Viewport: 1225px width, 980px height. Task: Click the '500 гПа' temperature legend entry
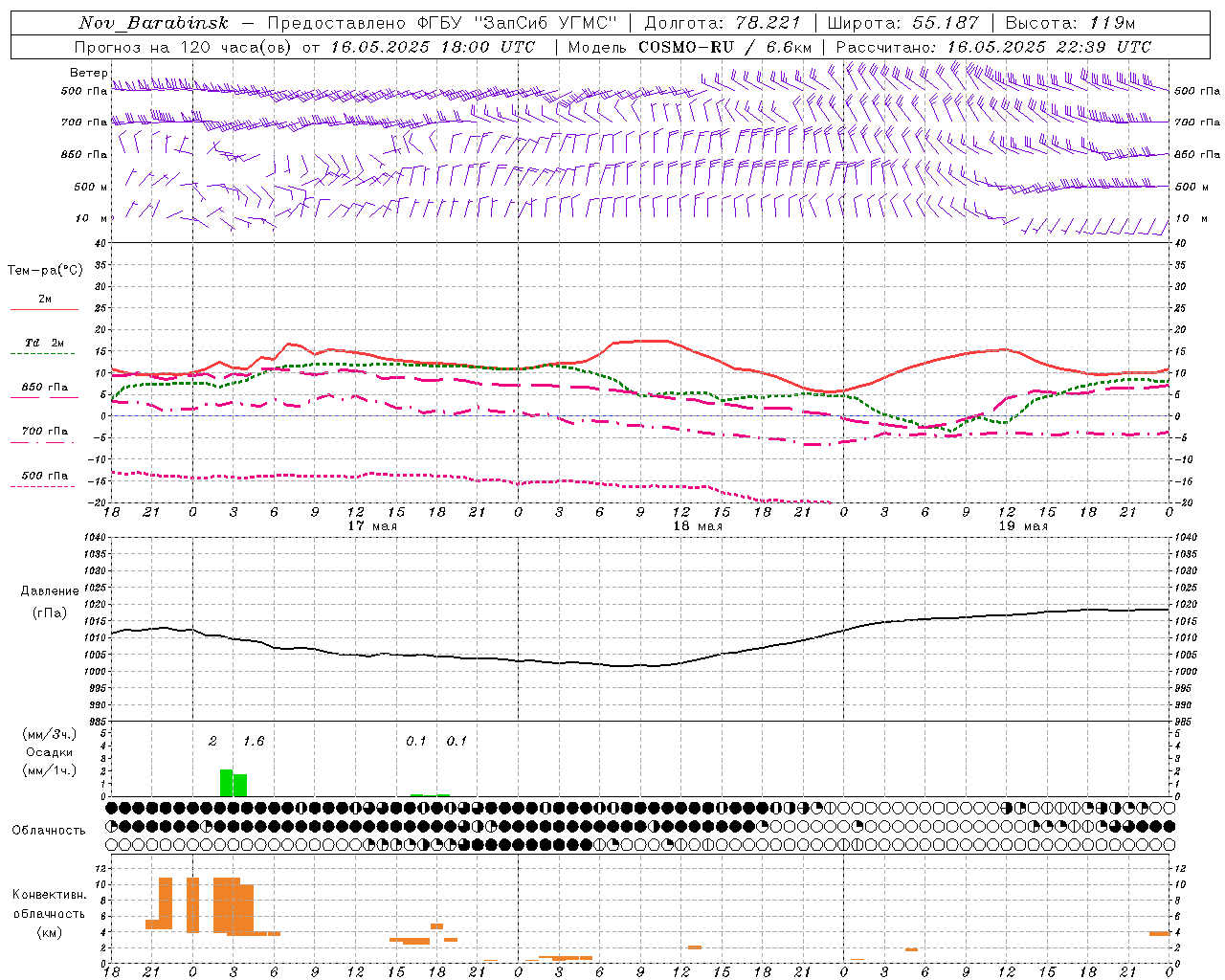45,476
